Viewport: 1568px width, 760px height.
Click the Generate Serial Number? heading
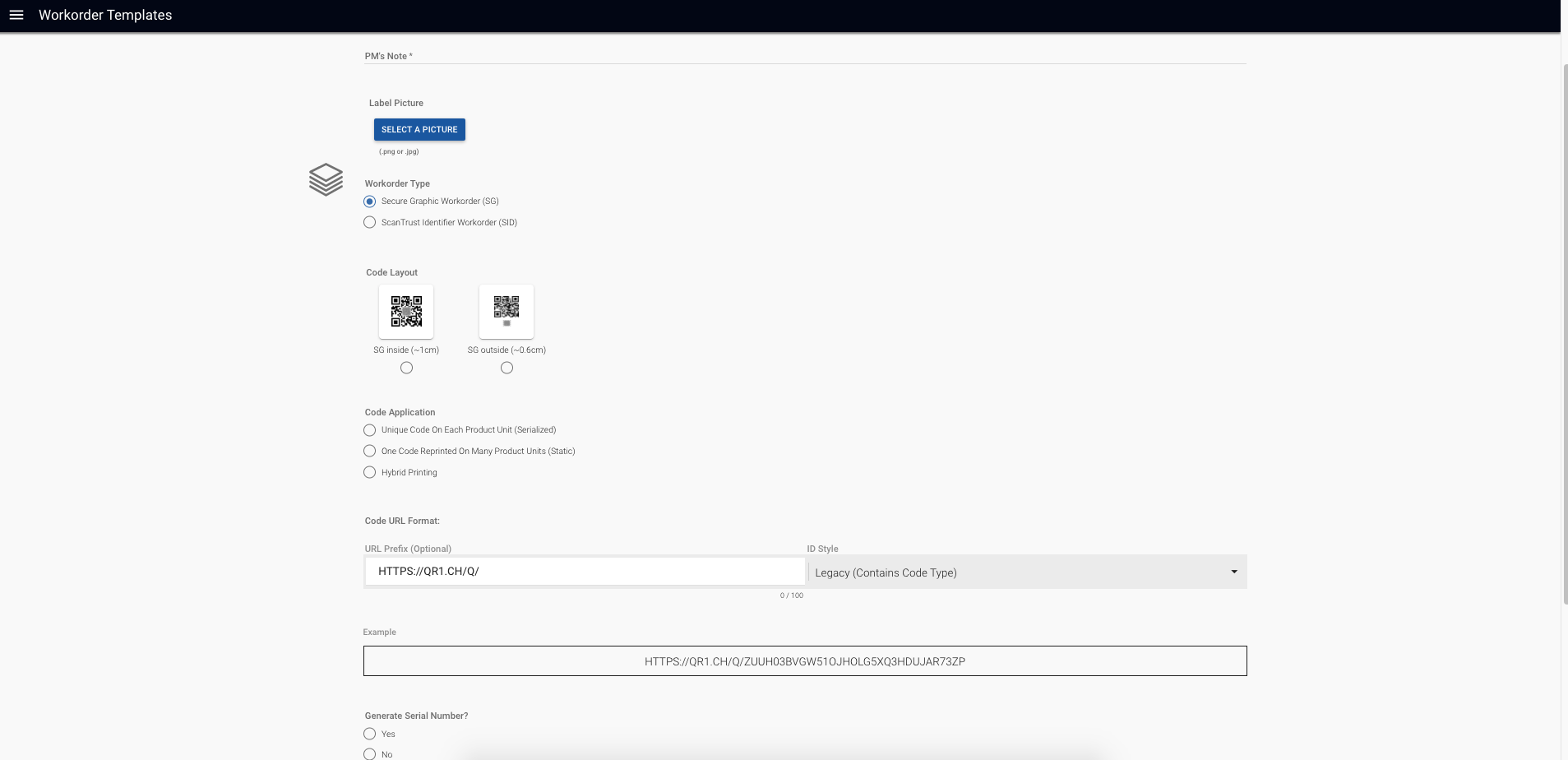click(416, 716)
